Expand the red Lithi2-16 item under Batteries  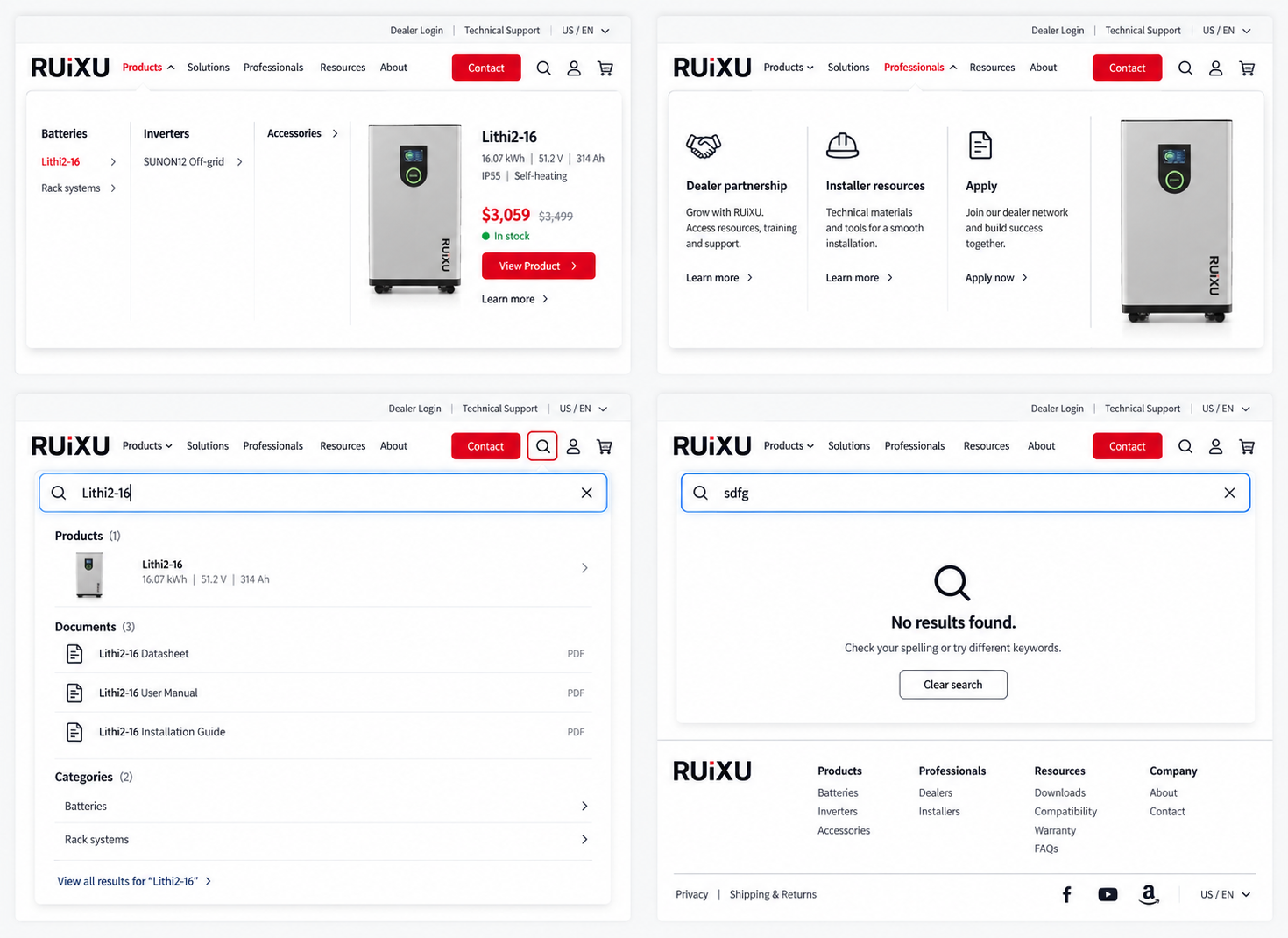click(x=79, y=162)
